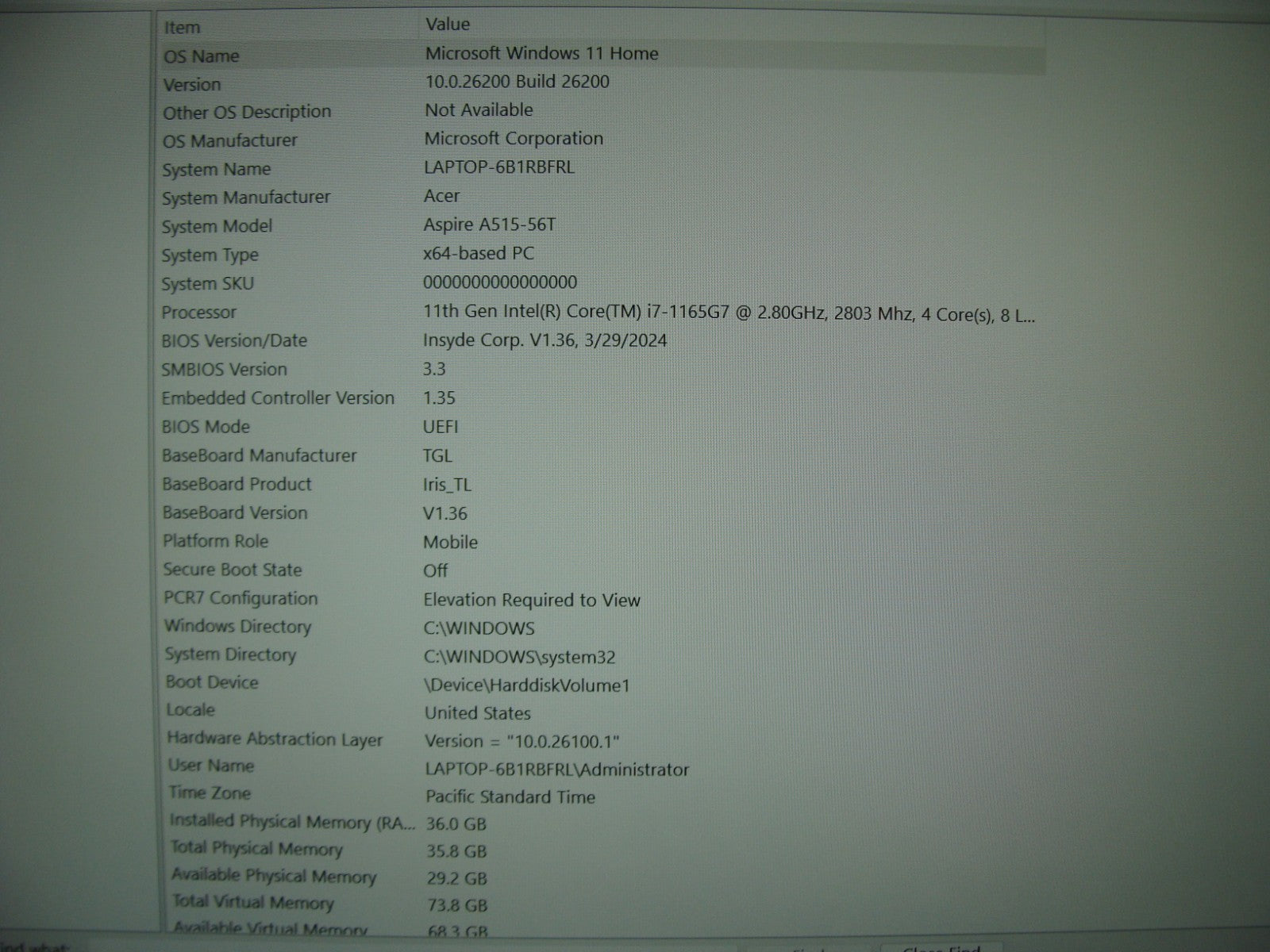This screenshot has width=1270, height=952.
Task: Select the BaseBoard Product row
Action: coord(237,484)
